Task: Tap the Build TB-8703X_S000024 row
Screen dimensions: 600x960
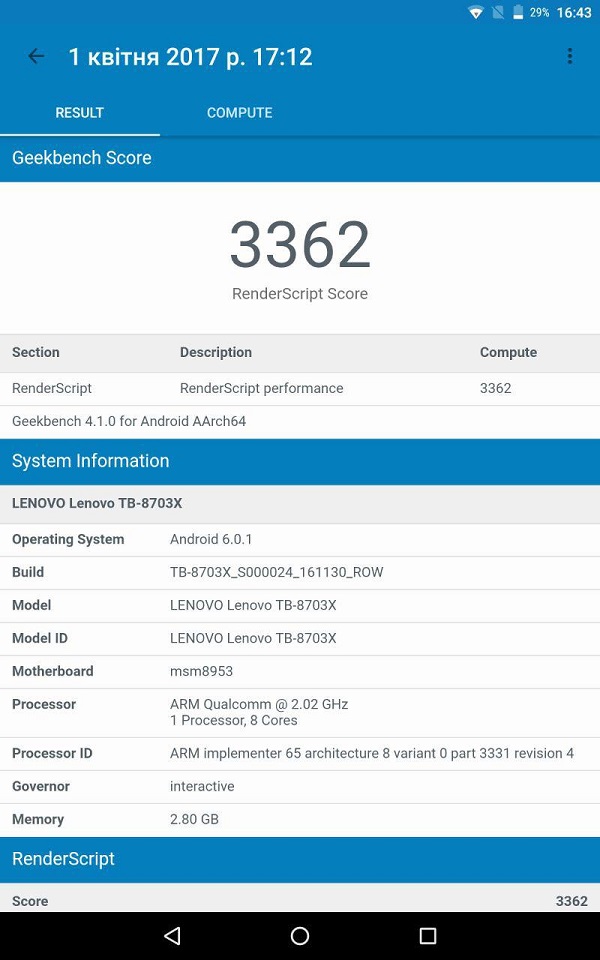Action: (x=300, y=572)
